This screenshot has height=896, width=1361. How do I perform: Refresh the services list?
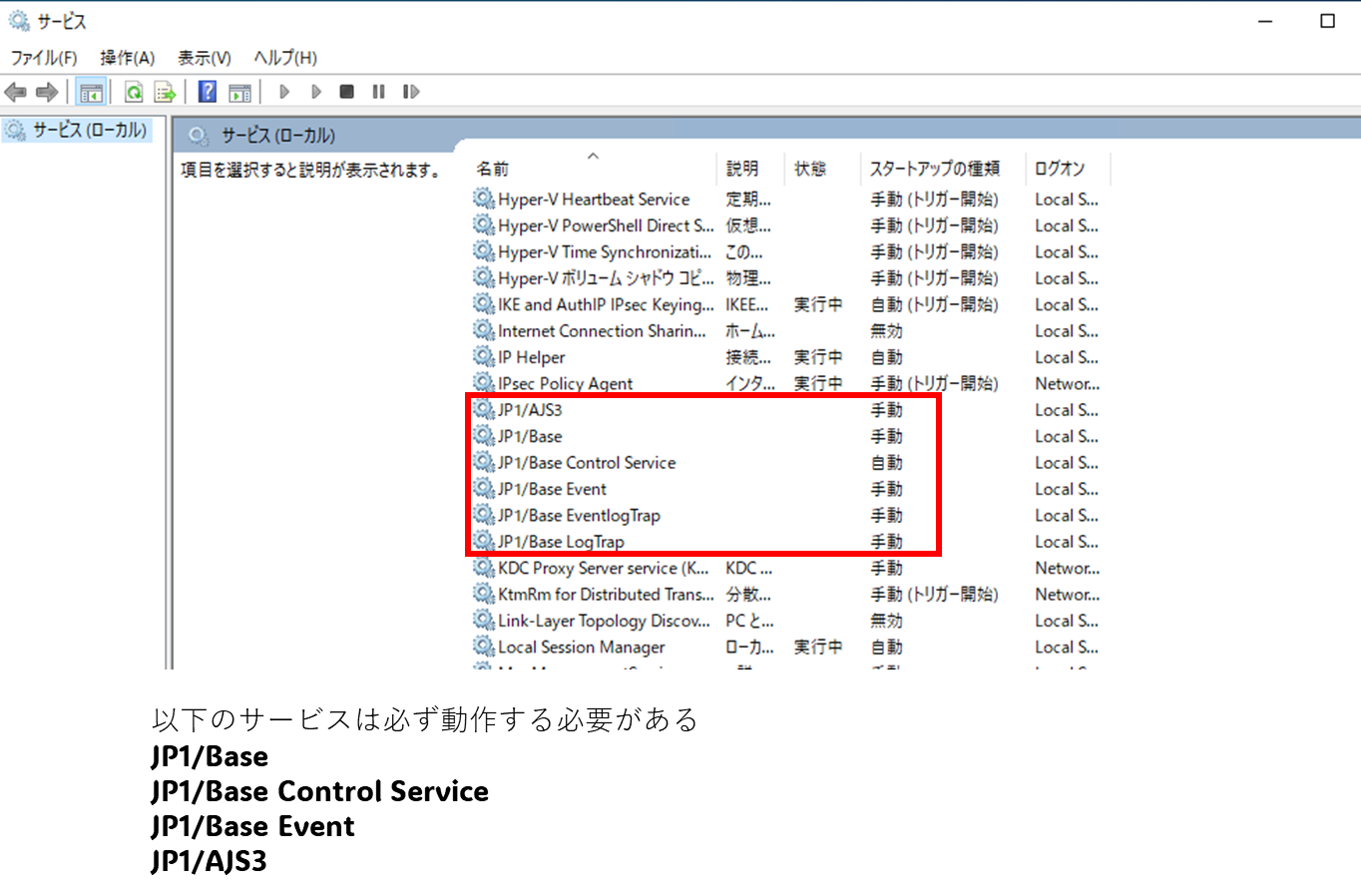pyautogui.click(x=133, y=93)
